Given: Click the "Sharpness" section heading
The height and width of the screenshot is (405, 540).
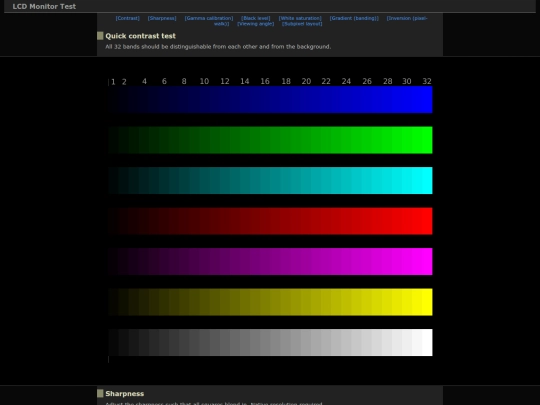Looking at the screenshot, I should (x=125, y=394).
